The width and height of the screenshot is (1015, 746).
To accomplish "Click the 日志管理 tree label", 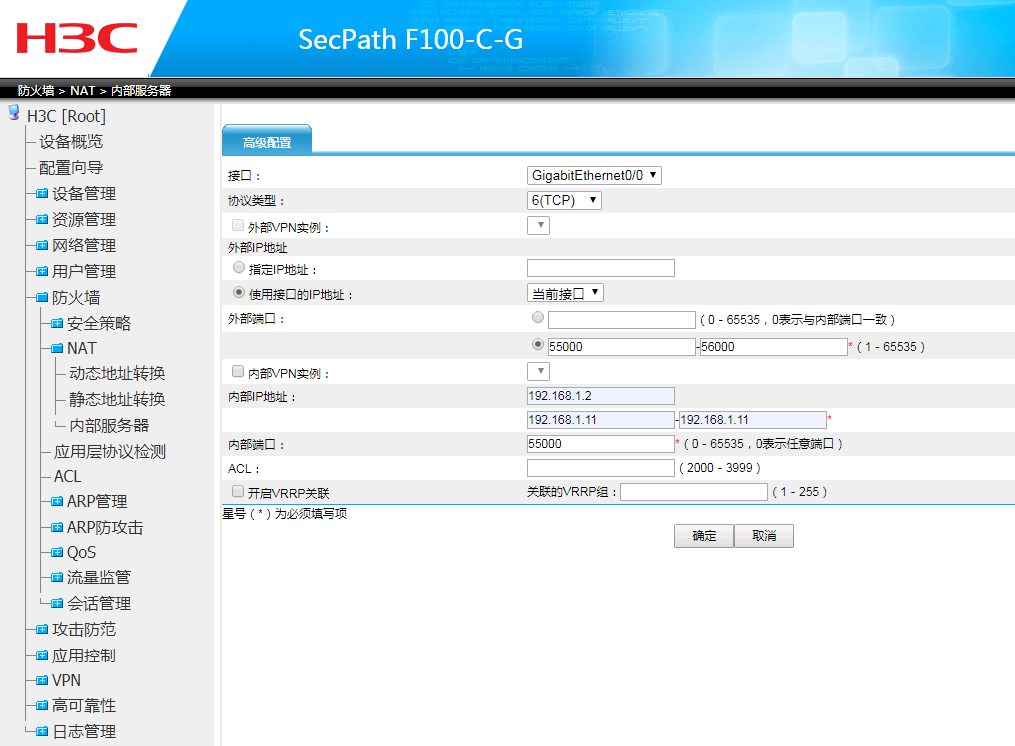I will (84, 731).
